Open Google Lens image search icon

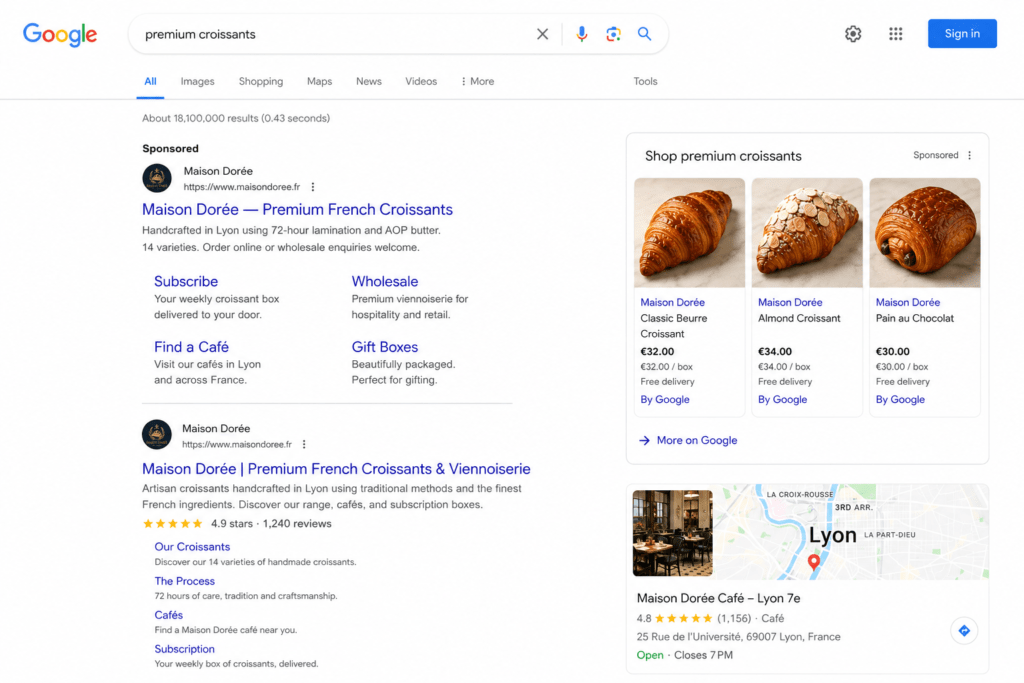click(x=613, y=34)
